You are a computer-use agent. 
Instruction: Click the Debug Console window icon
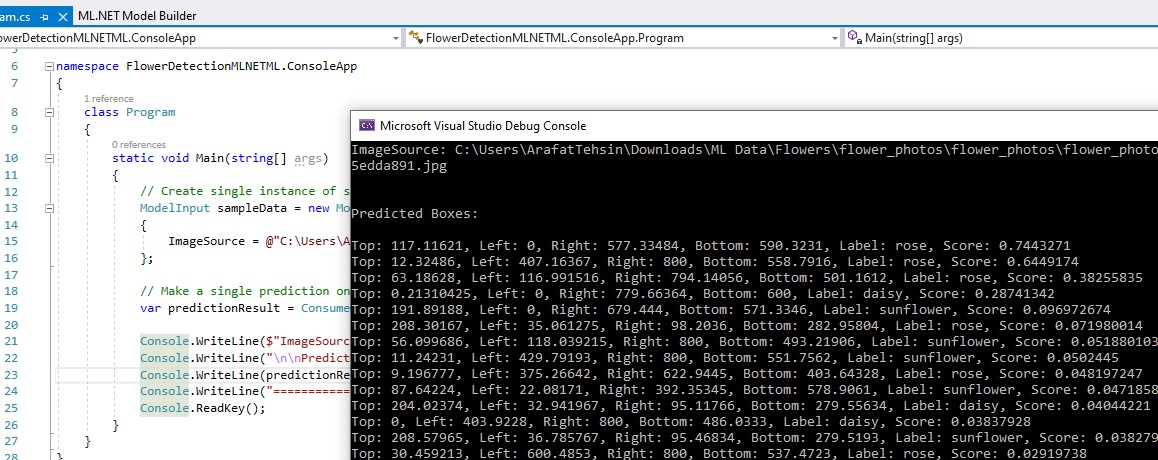click(x=367, y=126)
